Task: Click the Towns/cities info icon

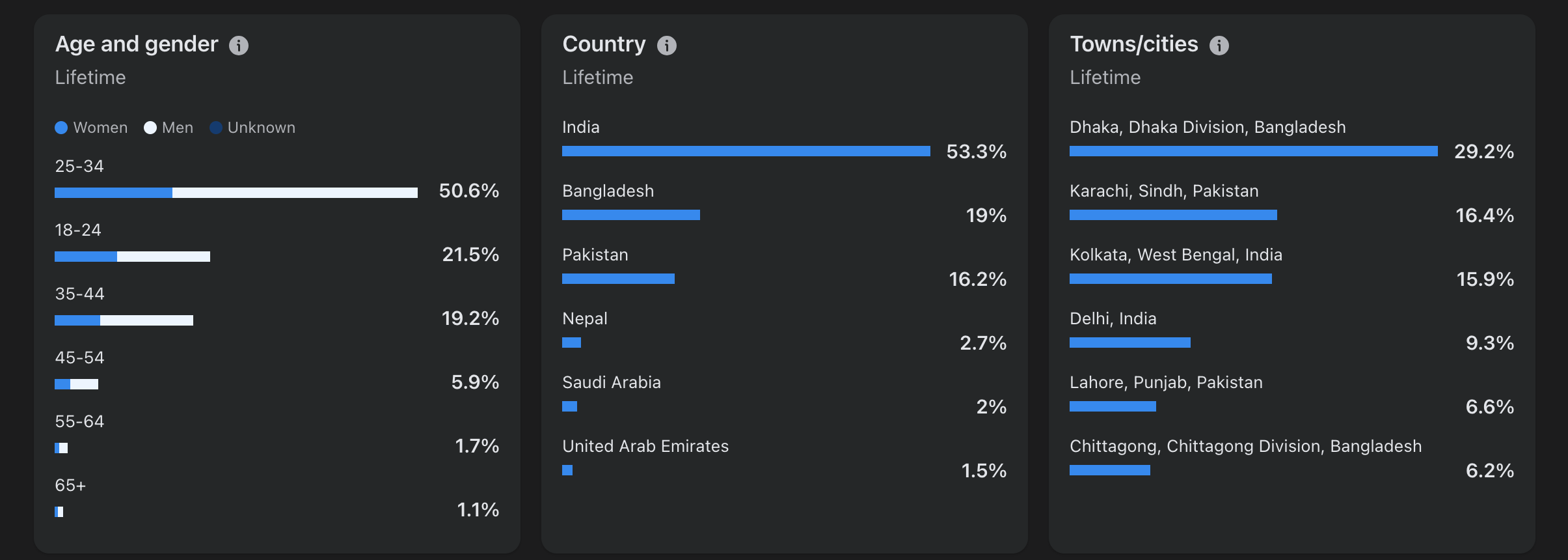Action: 1219,46
